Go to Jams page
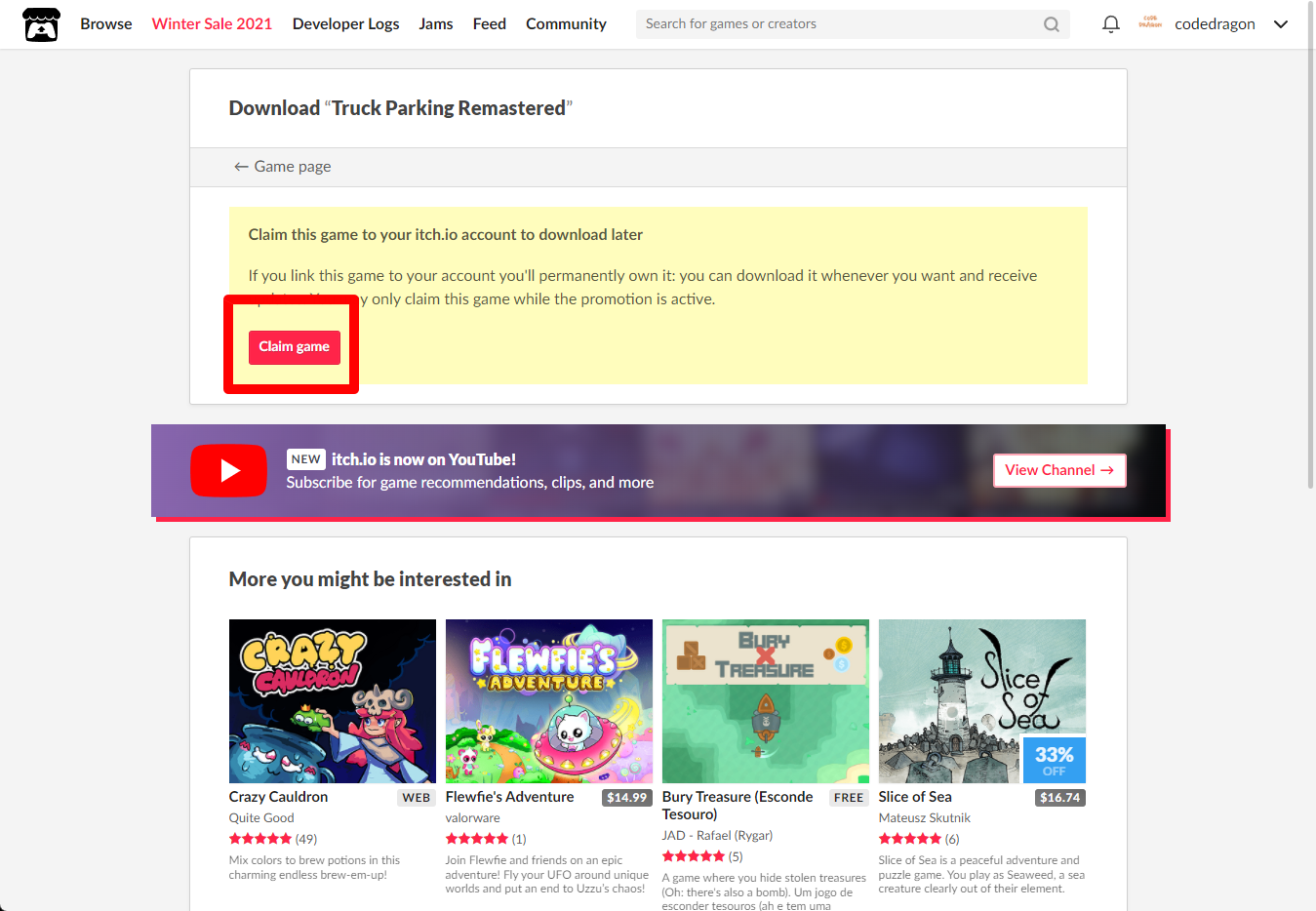This screenshot has height=911, width=1316. tap(436, 24)
